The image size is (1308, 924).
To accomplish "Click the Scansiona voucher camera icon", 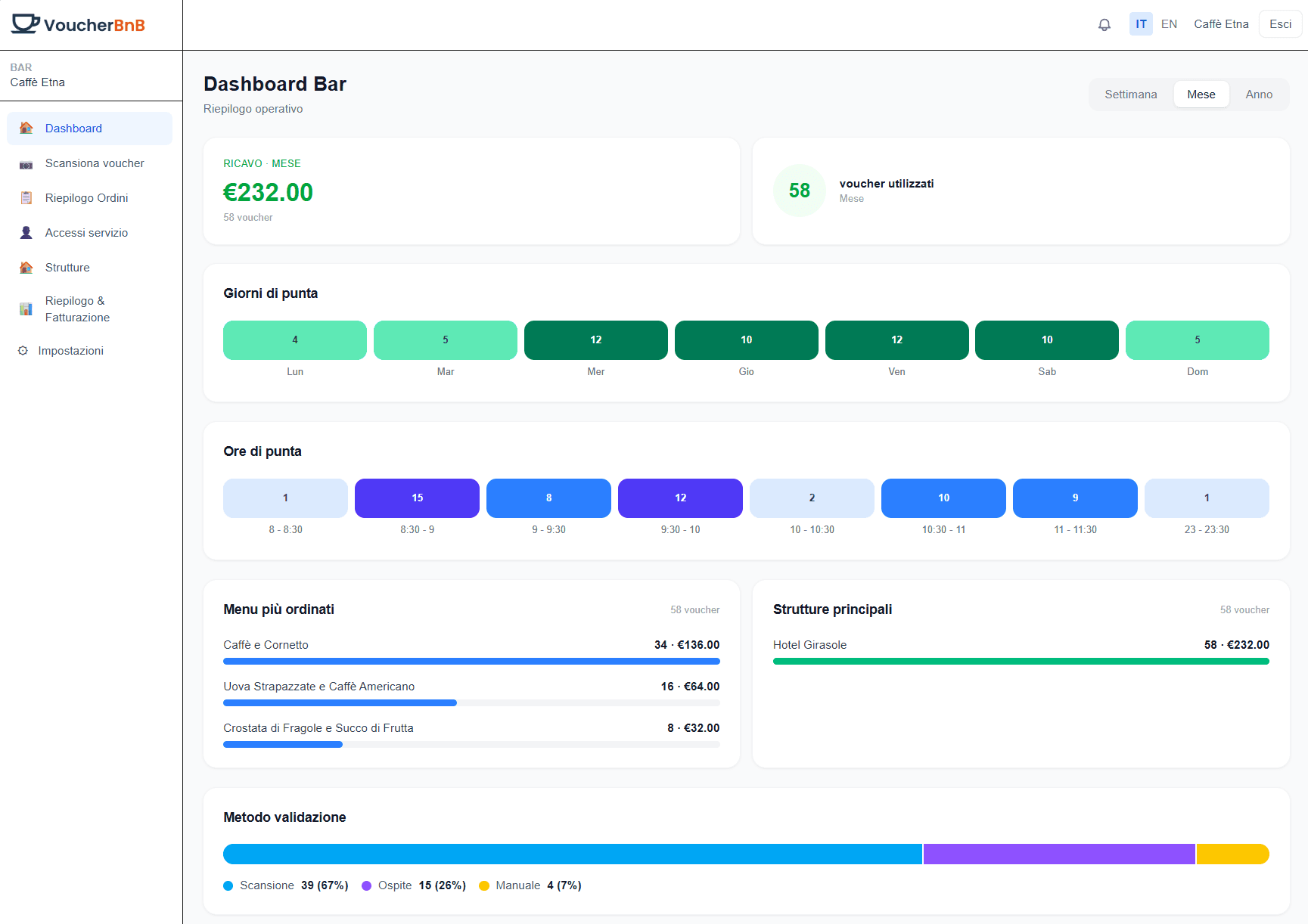I will [26, 163].
